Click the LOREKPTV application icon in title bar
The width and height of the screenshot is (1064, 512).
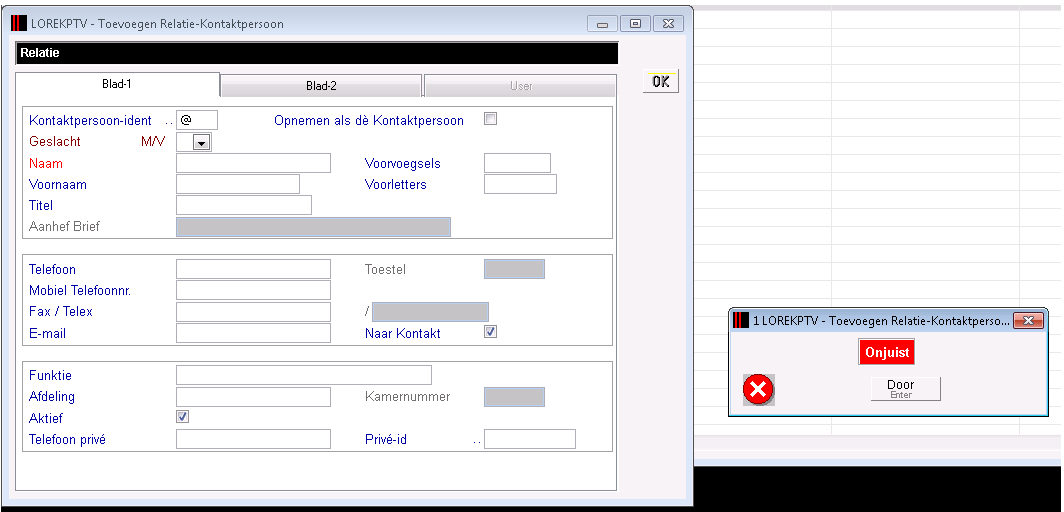coord(20,24)
